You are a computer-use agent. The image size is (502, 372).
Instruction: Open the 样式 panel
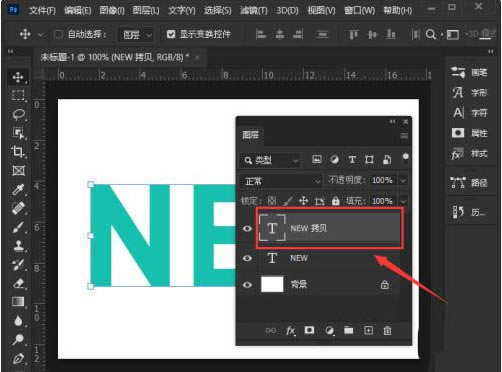469,154
